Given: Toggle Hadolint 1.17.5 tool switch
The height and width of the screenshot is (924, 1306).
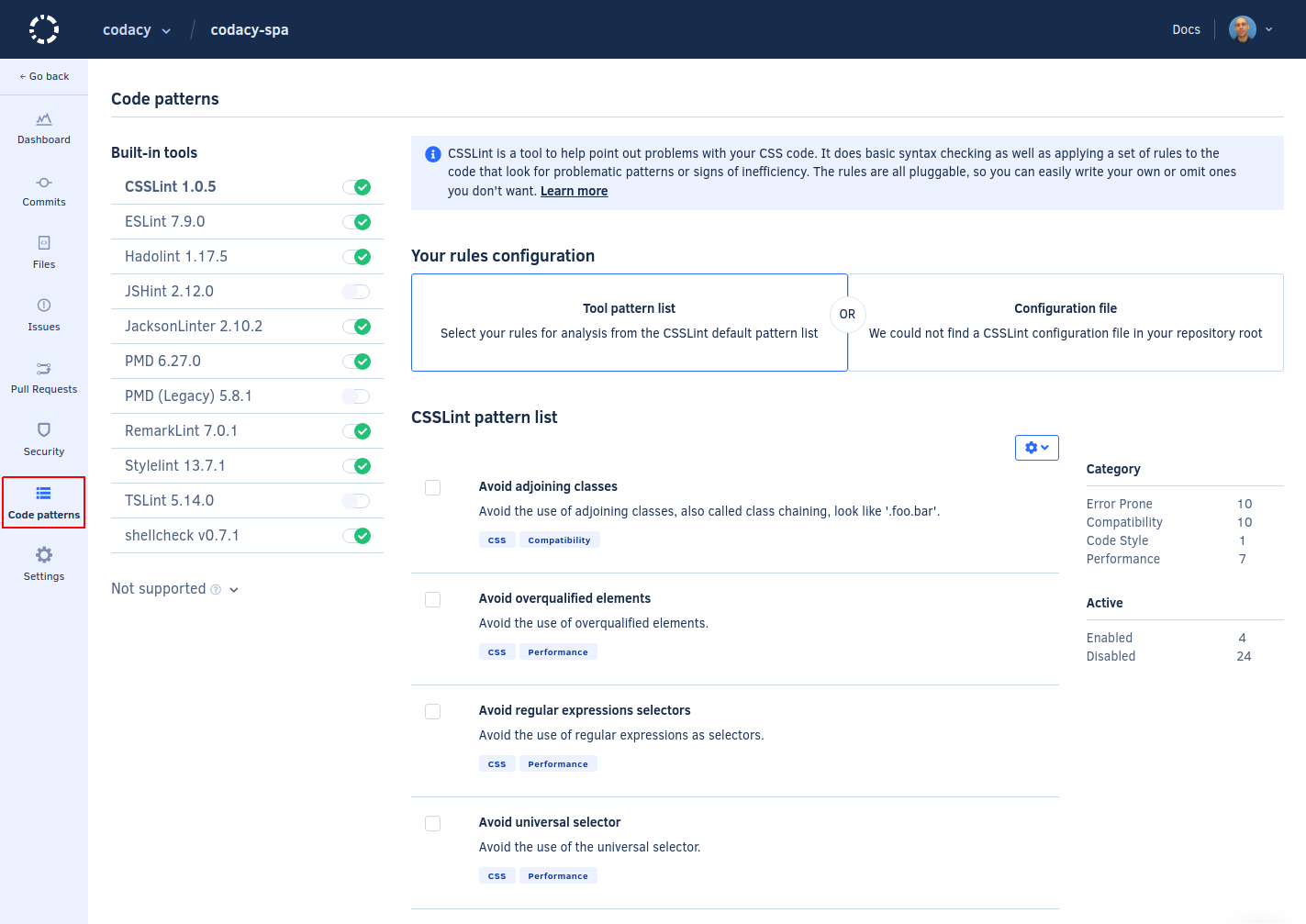Looking at the screenshot, I should tap(356, 257).
